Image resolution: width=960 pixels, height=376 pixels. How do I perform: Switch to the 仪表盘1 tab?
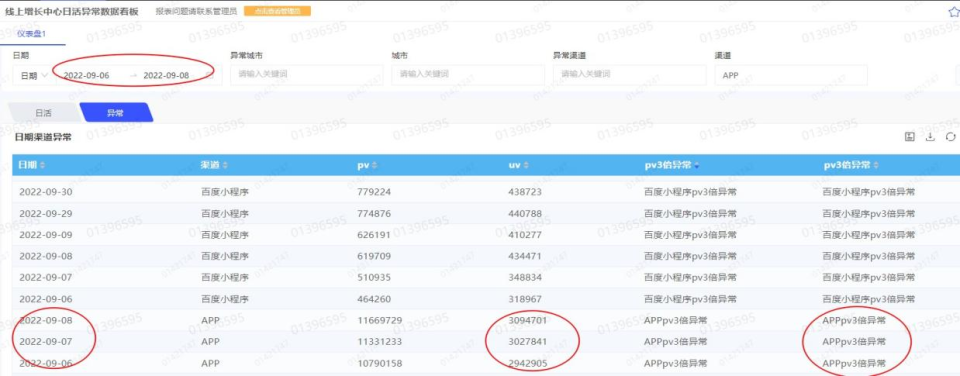[32, 33]
